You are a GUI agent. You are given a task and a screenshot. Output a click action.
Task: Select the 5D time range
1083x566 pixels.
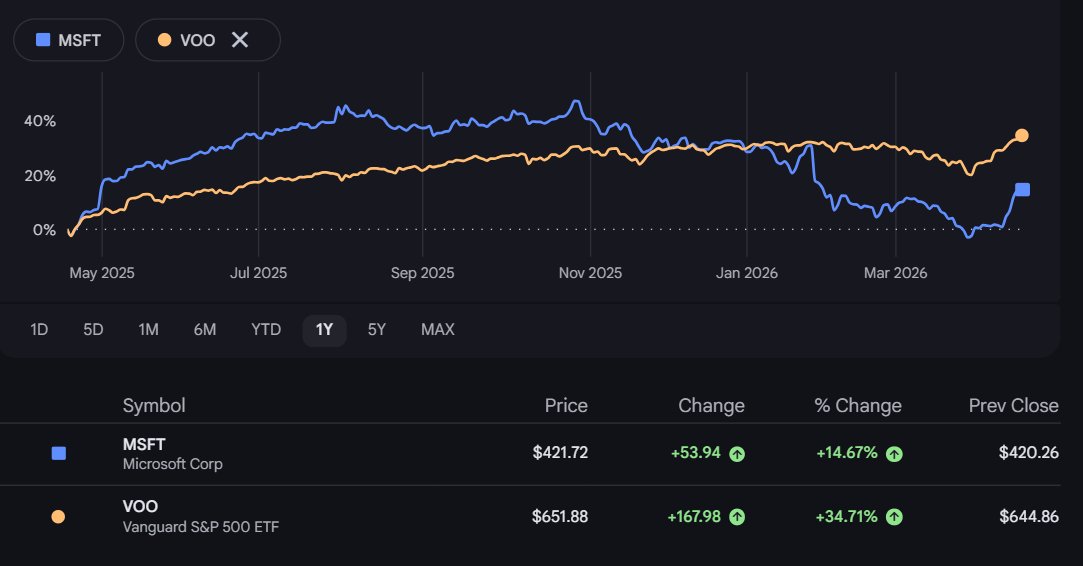click(93, 330)
